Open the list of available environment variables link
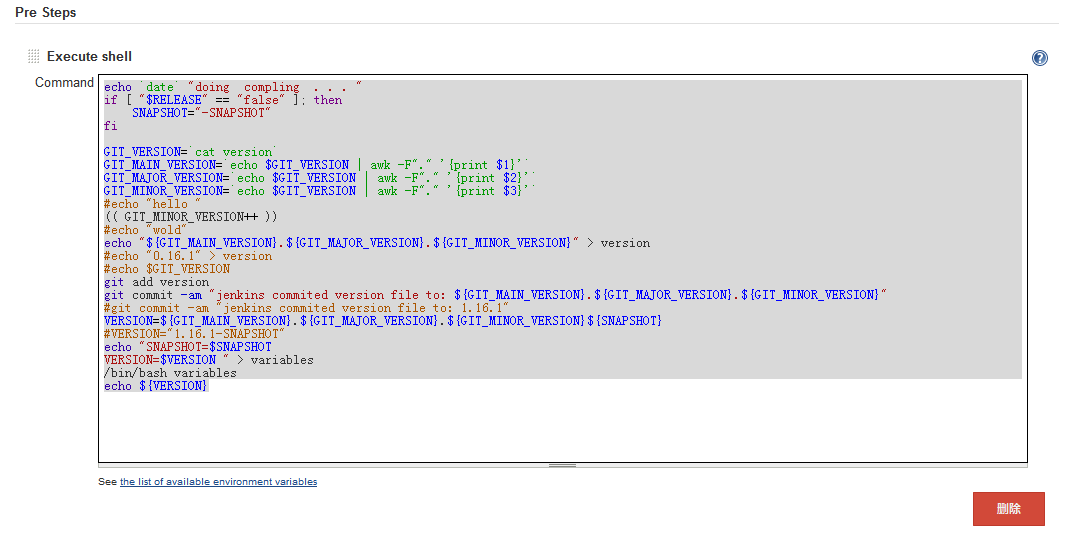Screen dimensions: 1068x546 218,481
